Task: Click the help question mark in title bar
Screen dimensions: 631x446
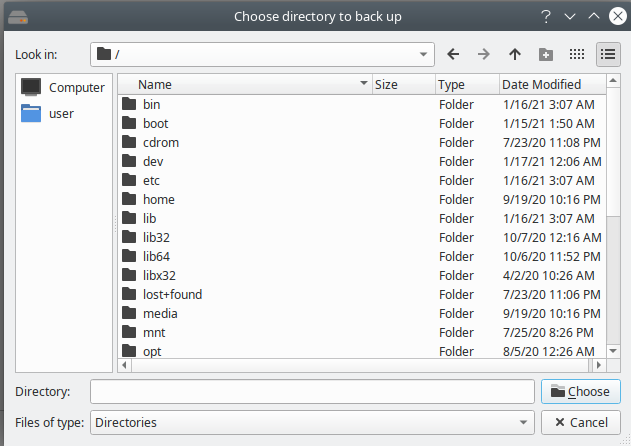Action: [x=546, y=16]
